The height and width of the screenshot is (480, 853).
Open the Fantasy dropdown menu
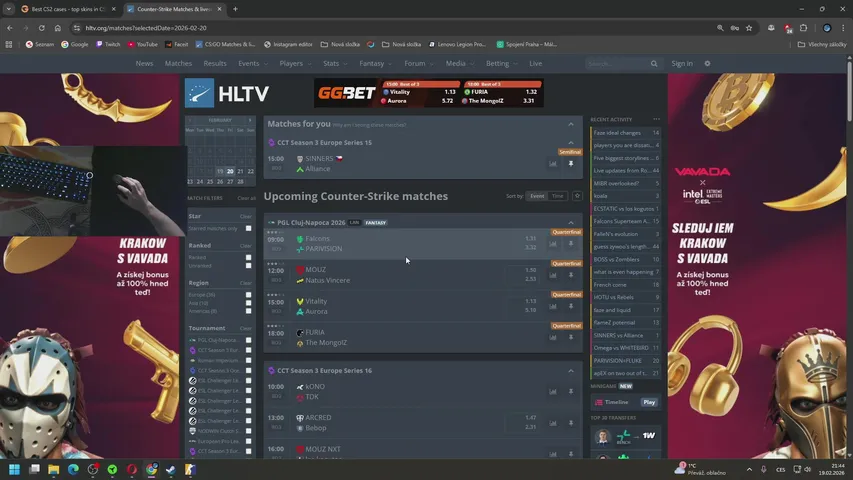tap(375, 64)
